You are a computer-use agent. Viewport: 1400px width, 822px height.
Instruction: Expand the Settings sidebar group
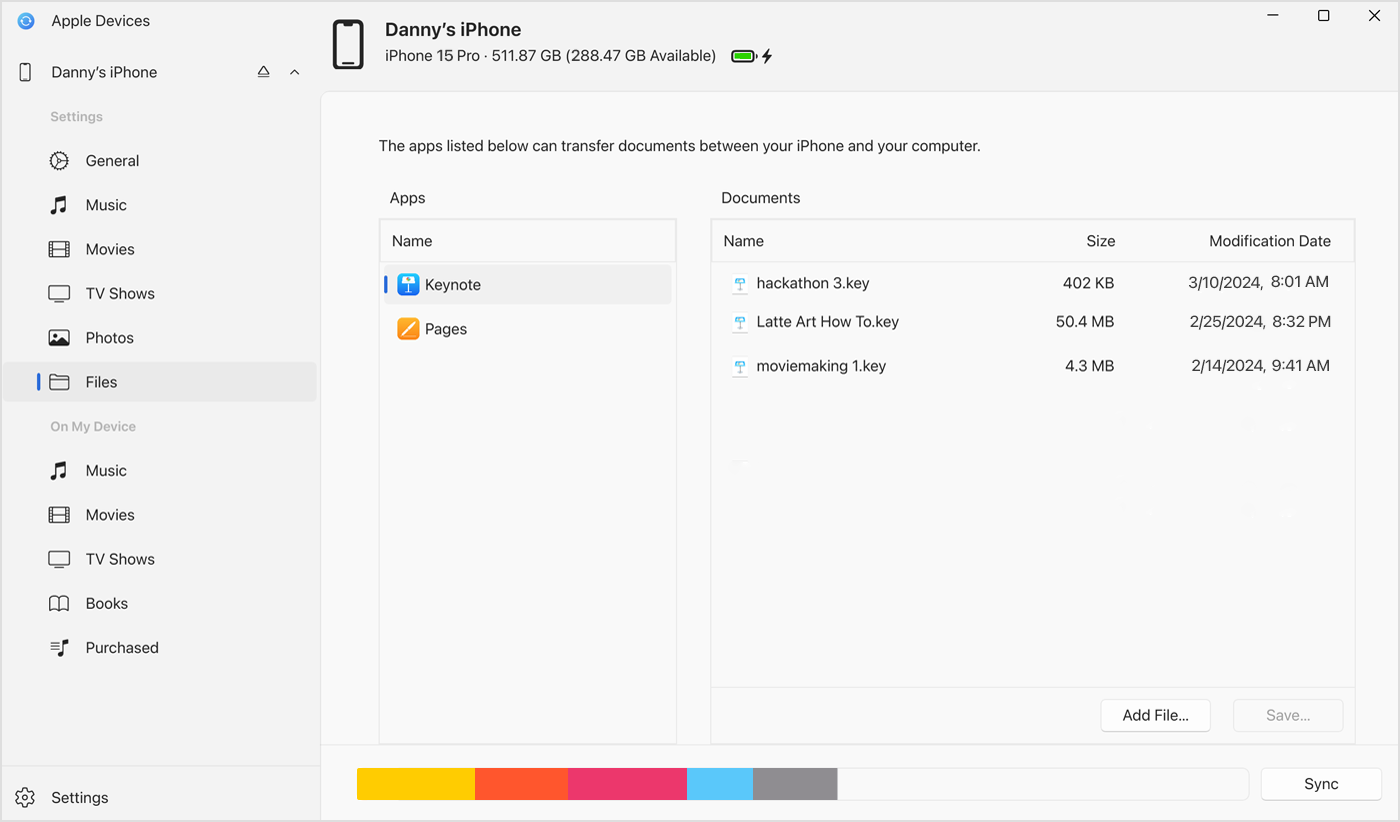point(76,116)
